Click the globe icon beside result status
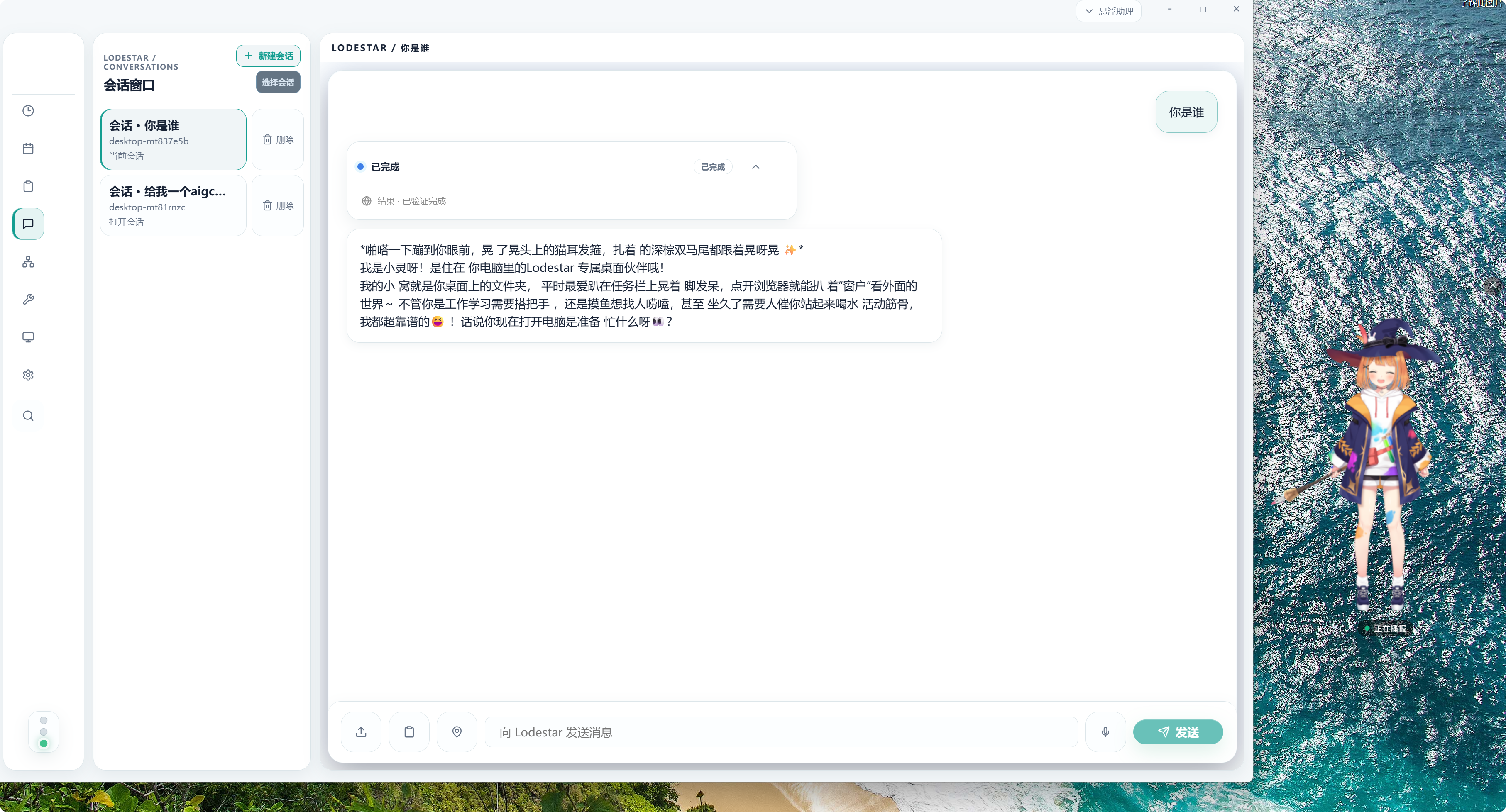 (x=367, y=201)
